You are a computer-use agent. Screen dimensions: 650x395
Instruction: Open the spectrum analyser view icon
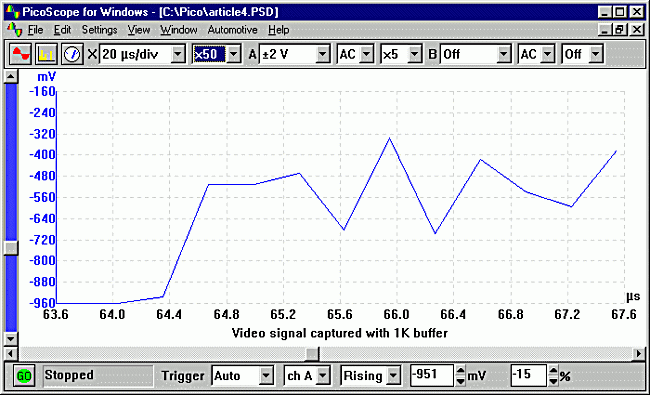(46, 54)
